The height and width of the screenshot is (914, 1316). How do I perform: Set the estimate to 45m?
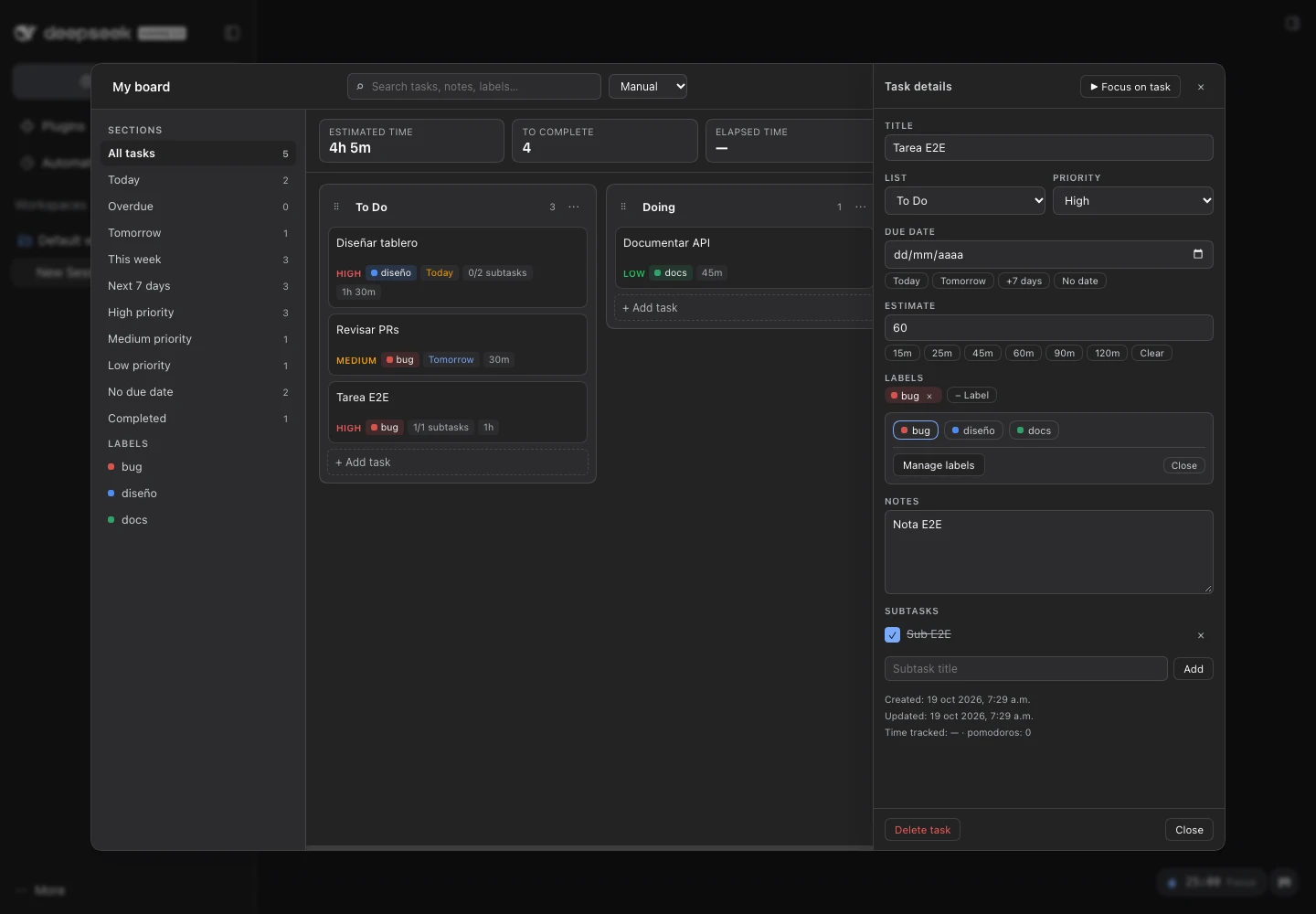tap(982, 354)
